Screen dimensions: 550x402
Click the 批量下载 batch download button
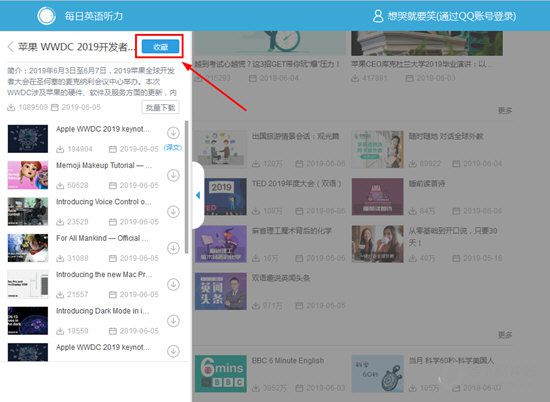point(161,107)
